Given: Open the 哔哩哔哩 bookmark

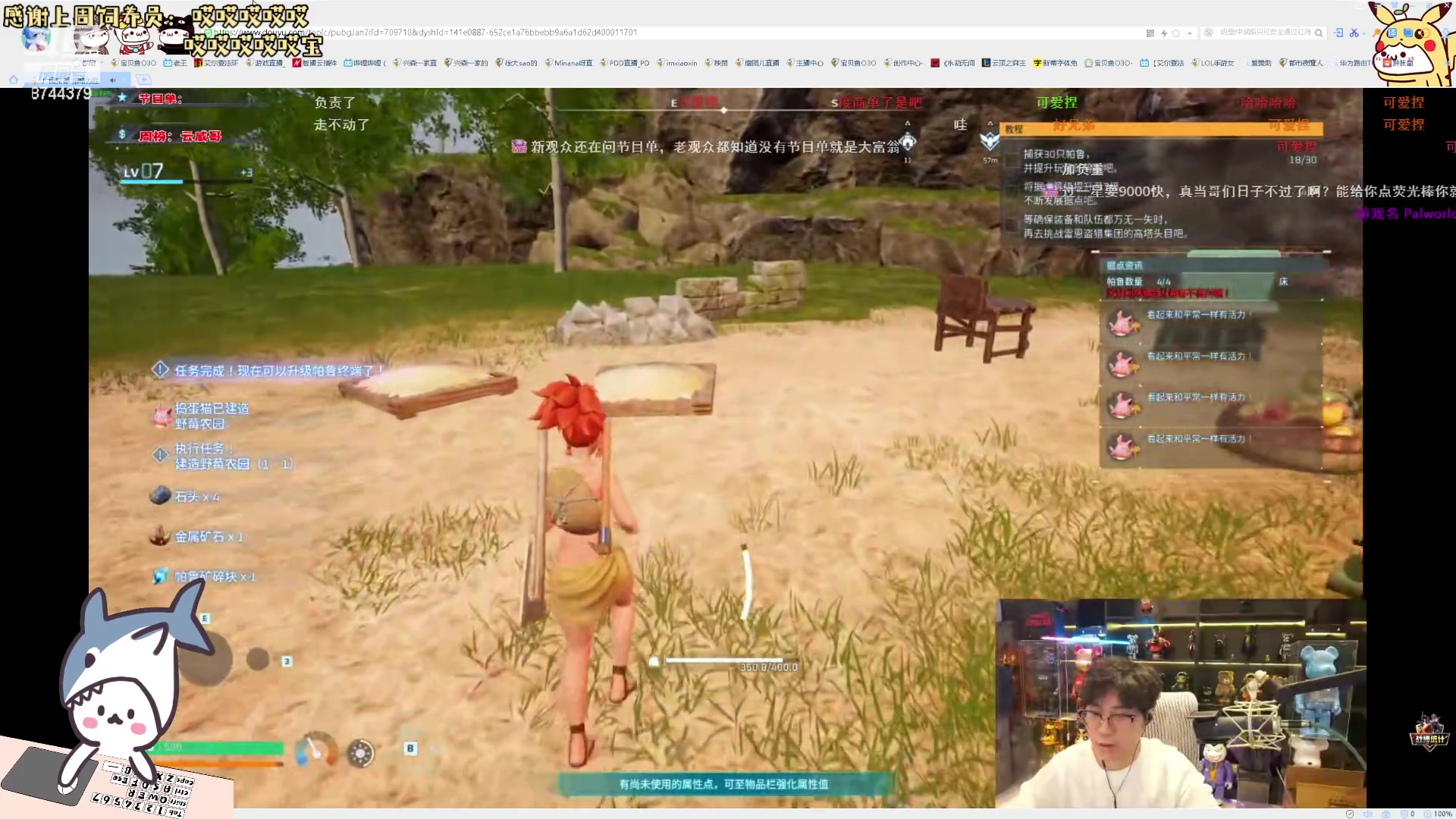Looking at the screenshot, I should [x=365, y=63].
